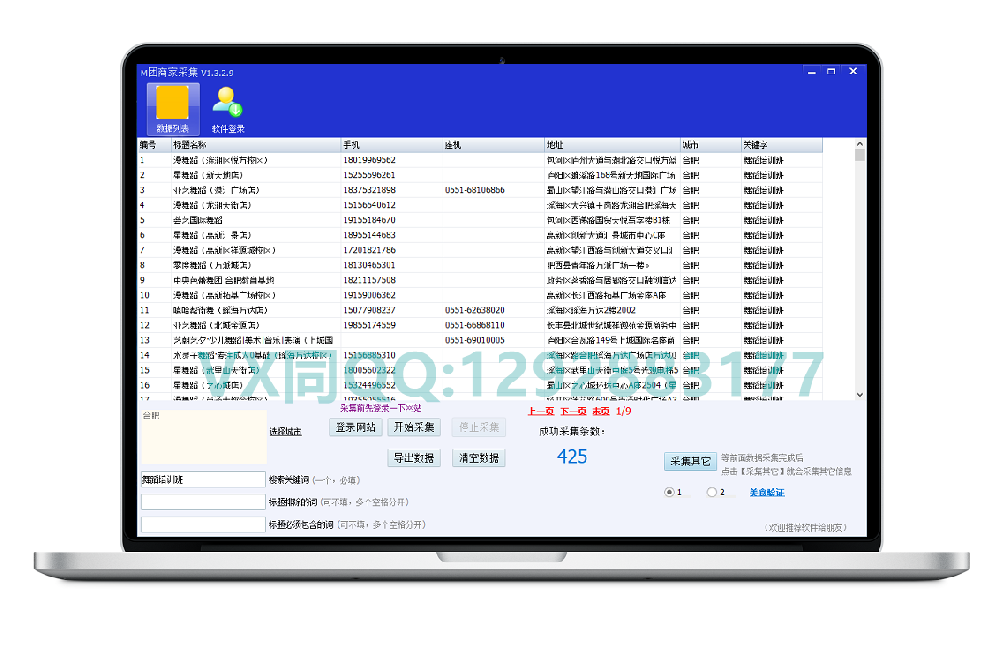Click the mobile number in row 9
1000x667 pixels.
(x=369, y=280)
